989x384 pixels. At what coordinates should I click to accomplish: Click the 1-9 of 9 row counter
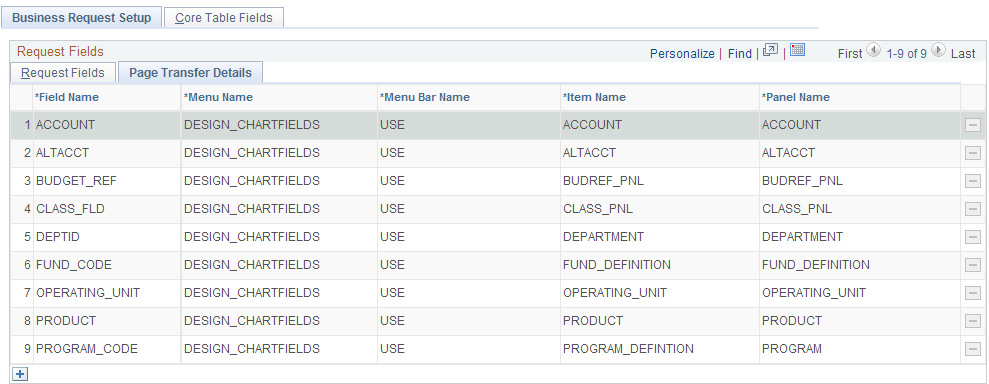[906, 54]
